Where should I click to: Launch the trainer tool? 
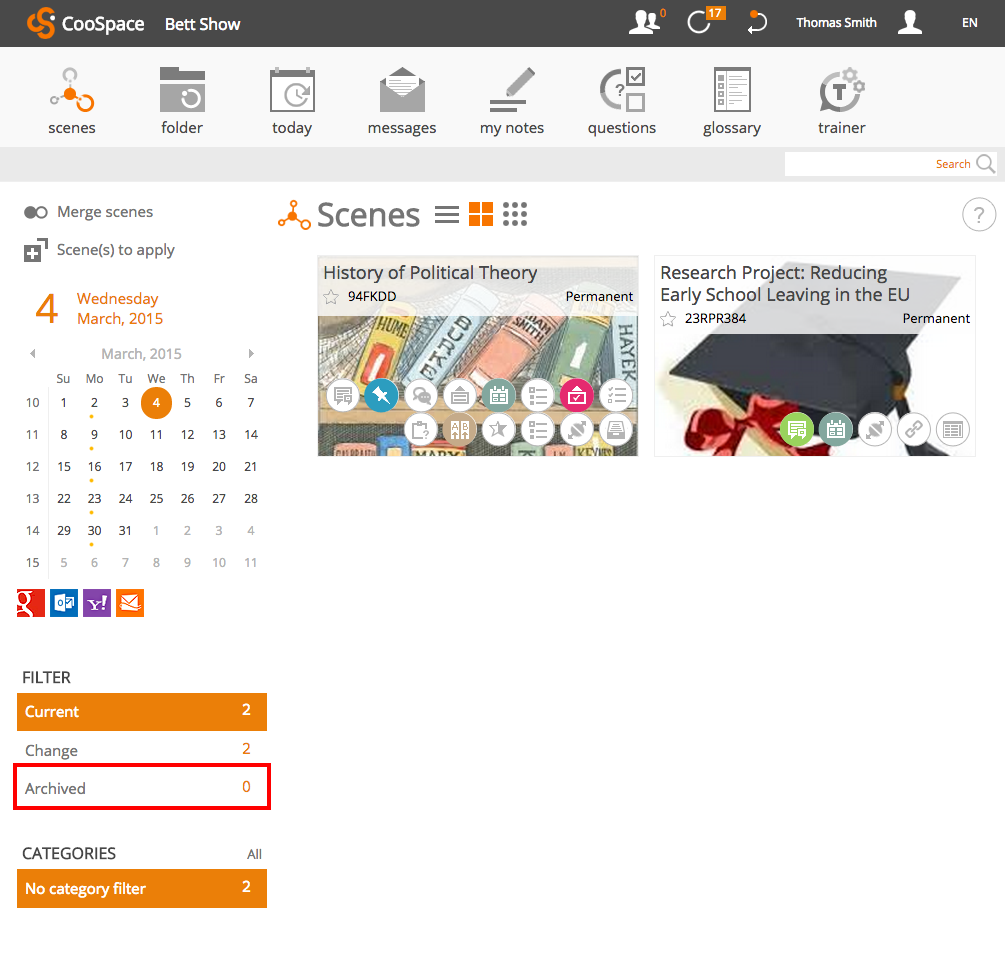[842, 101]
